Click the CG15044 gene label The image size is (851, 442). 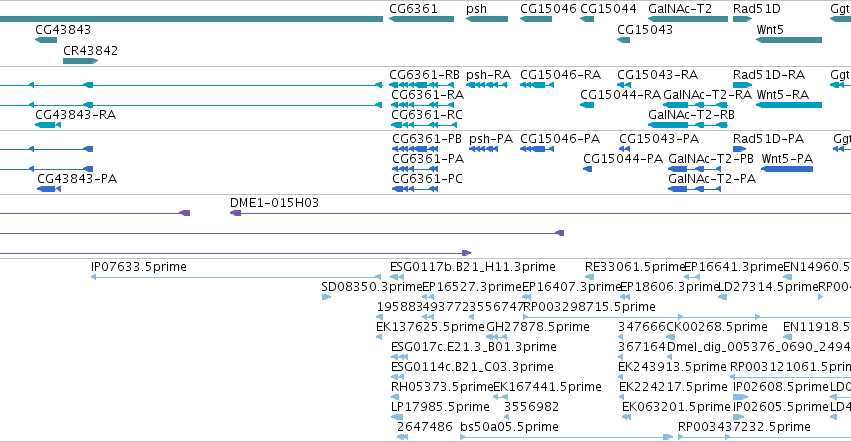608,9
